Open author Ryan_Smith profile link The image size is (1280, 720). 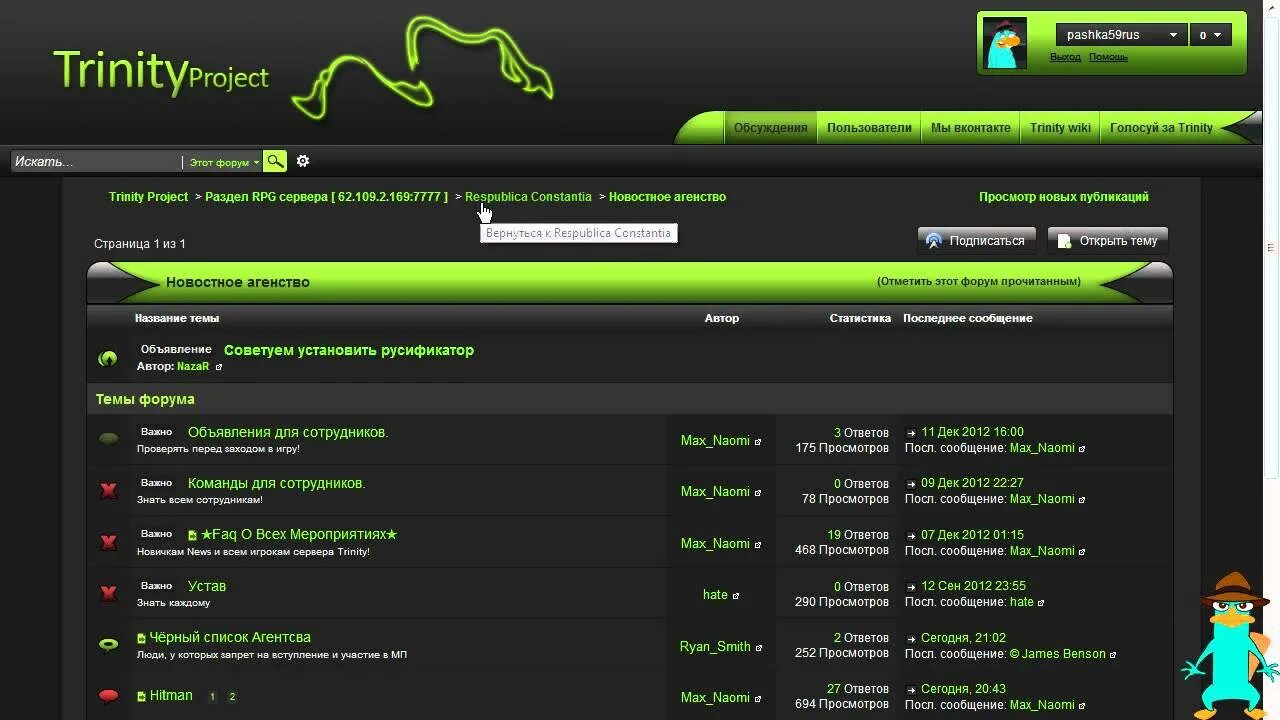pos(715,647)
